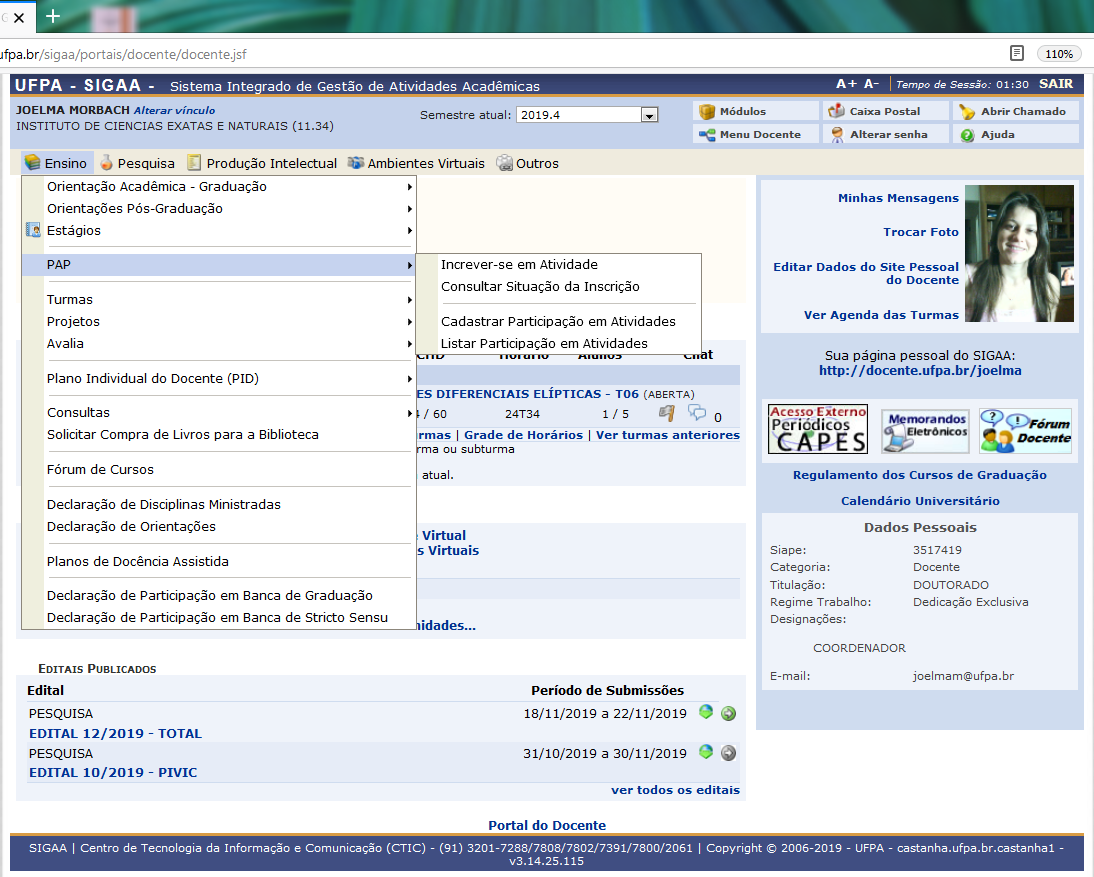Click Trocar Foto link

[920, 232]
